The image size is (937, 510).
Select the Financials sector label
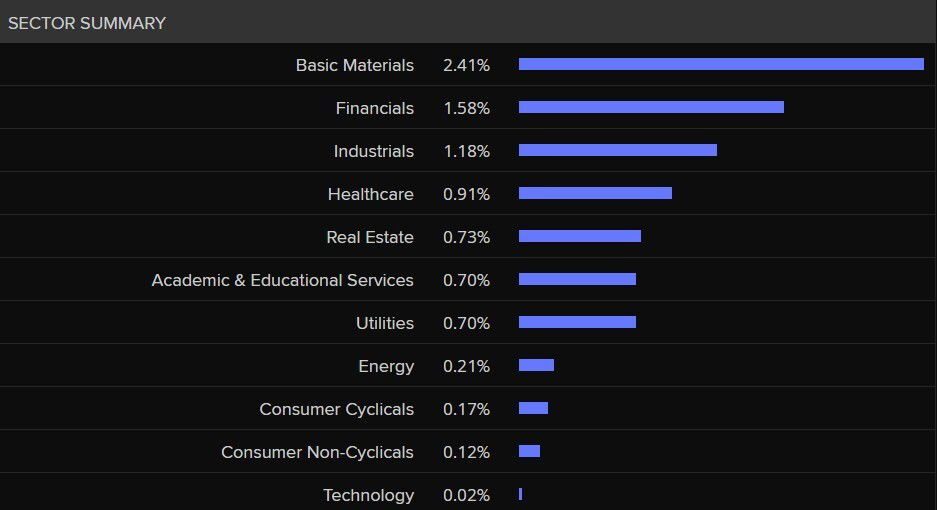(374, 108)
